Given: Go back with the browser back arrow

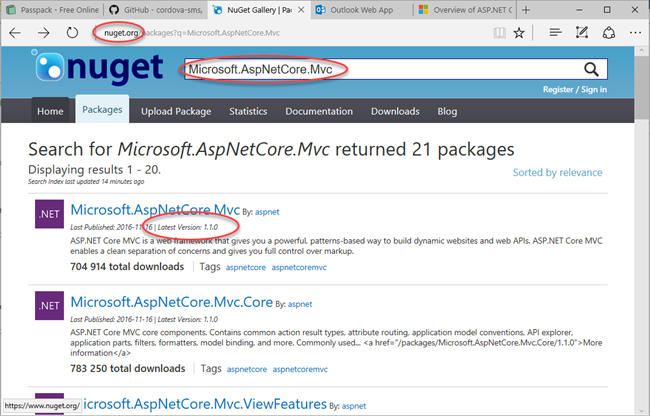Looking at the screenshot, I should [15, 33].
